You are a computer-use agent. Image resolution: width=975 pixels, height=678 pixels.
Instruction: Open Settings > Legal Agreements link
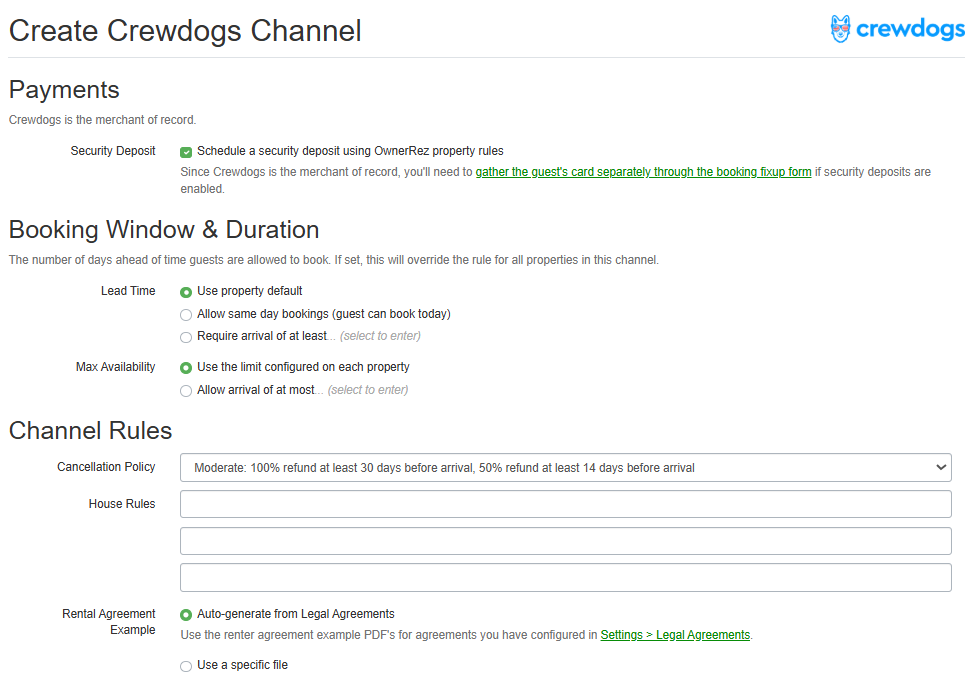pos(675,634)
